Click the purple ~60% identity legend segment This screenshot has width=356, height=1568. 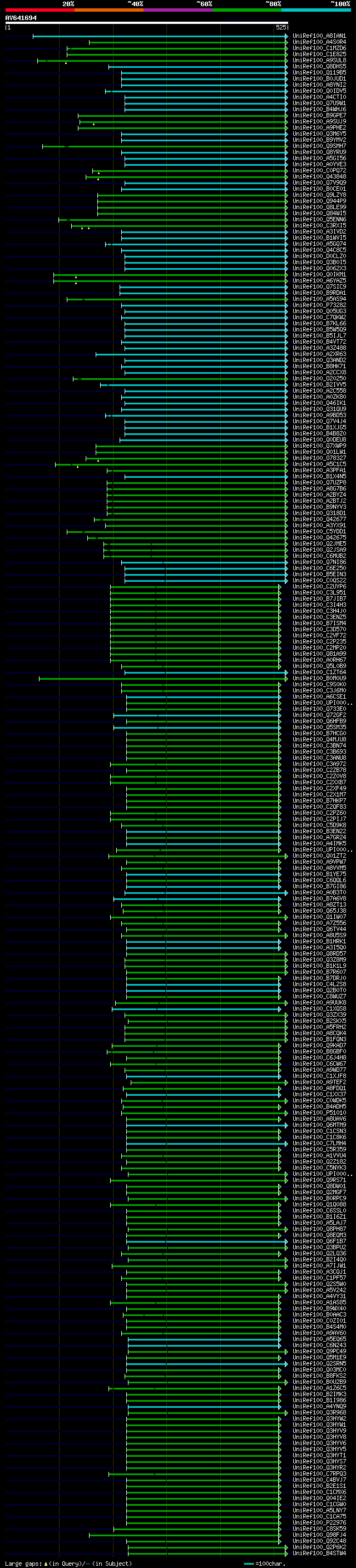[179, 10]
